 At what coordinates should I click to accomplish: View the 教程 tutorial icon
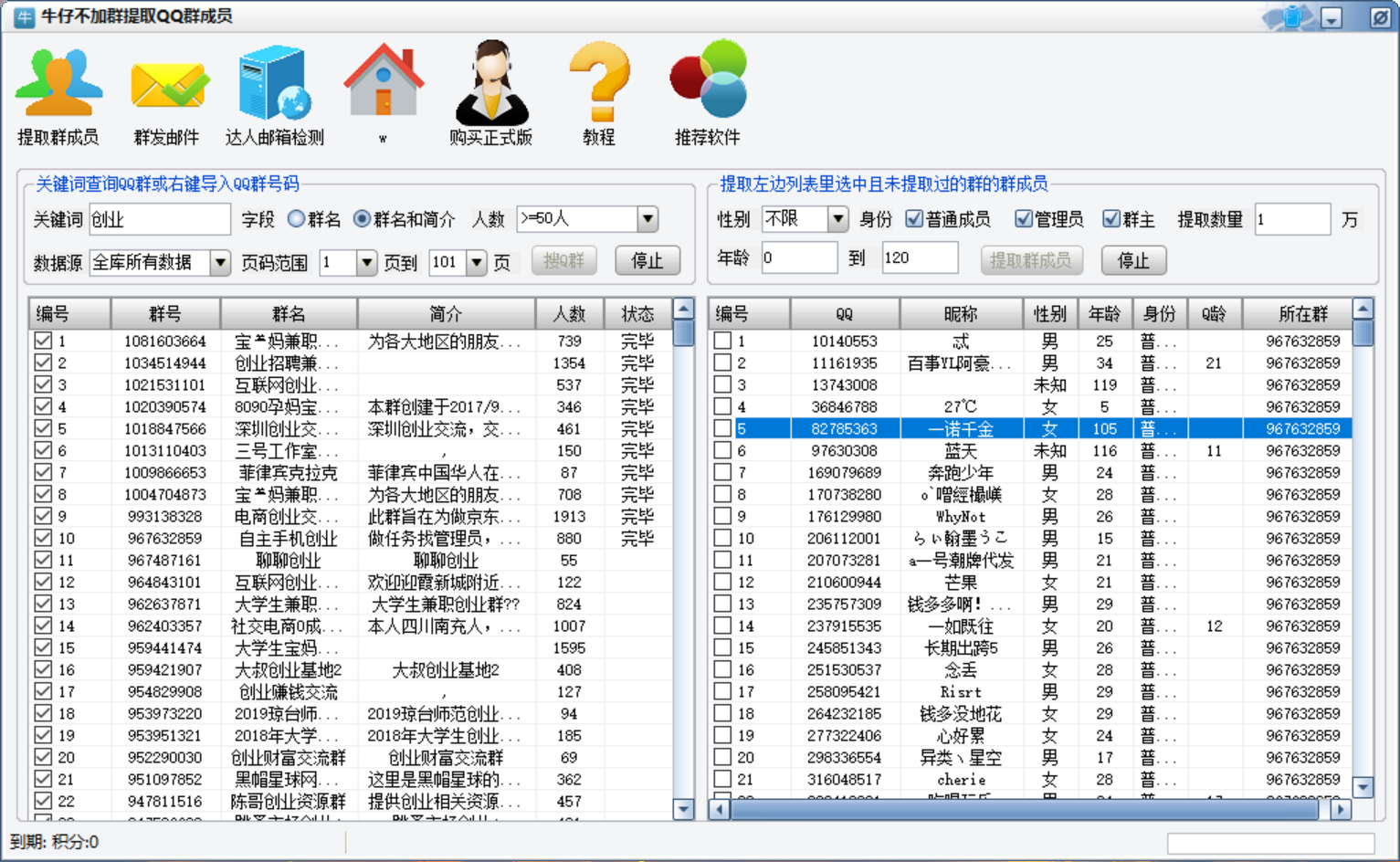coord(599,87)
